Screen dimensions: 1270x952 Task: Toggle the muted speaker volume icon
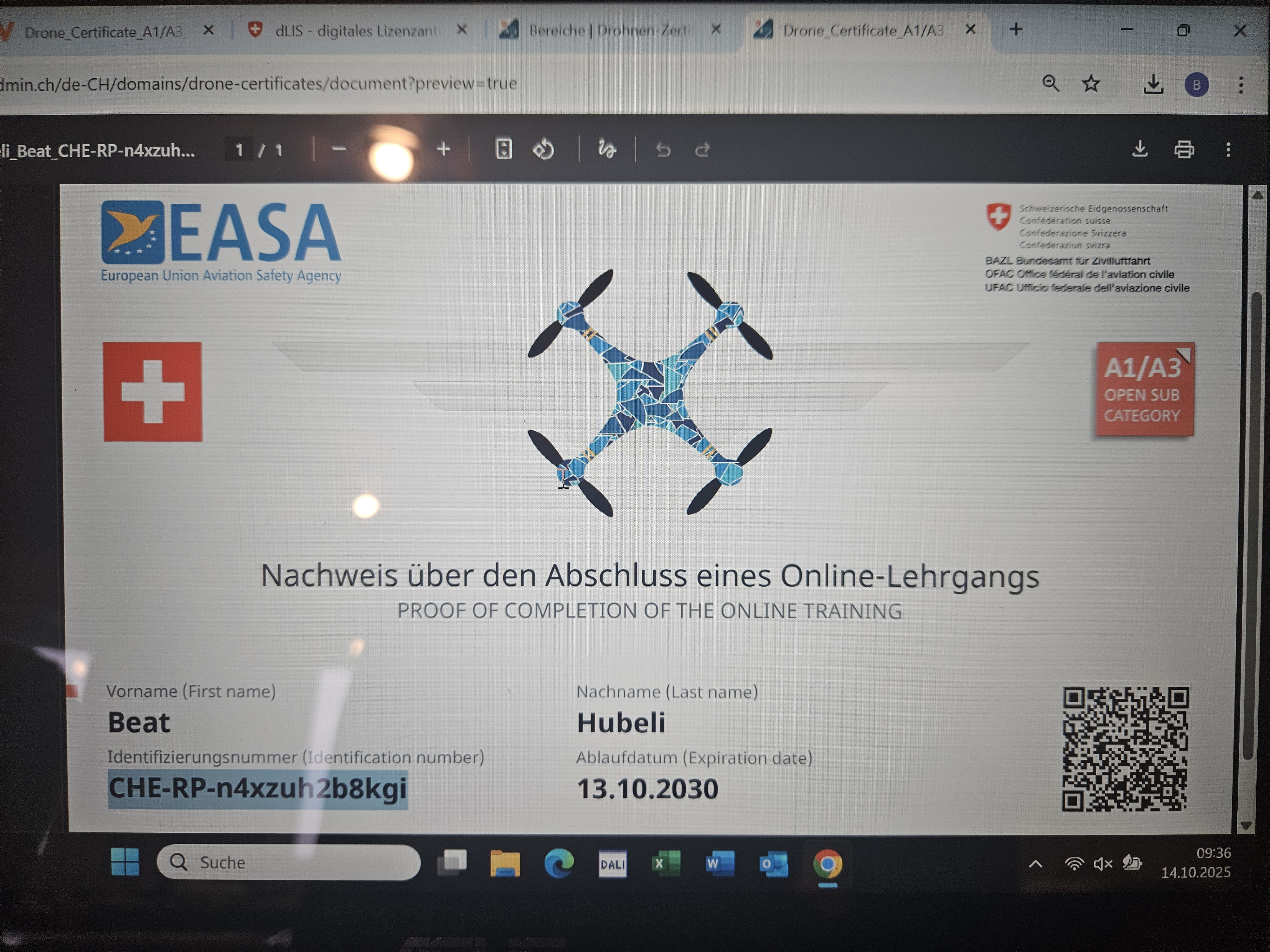pyautogui.click(x=1103, y=864)
